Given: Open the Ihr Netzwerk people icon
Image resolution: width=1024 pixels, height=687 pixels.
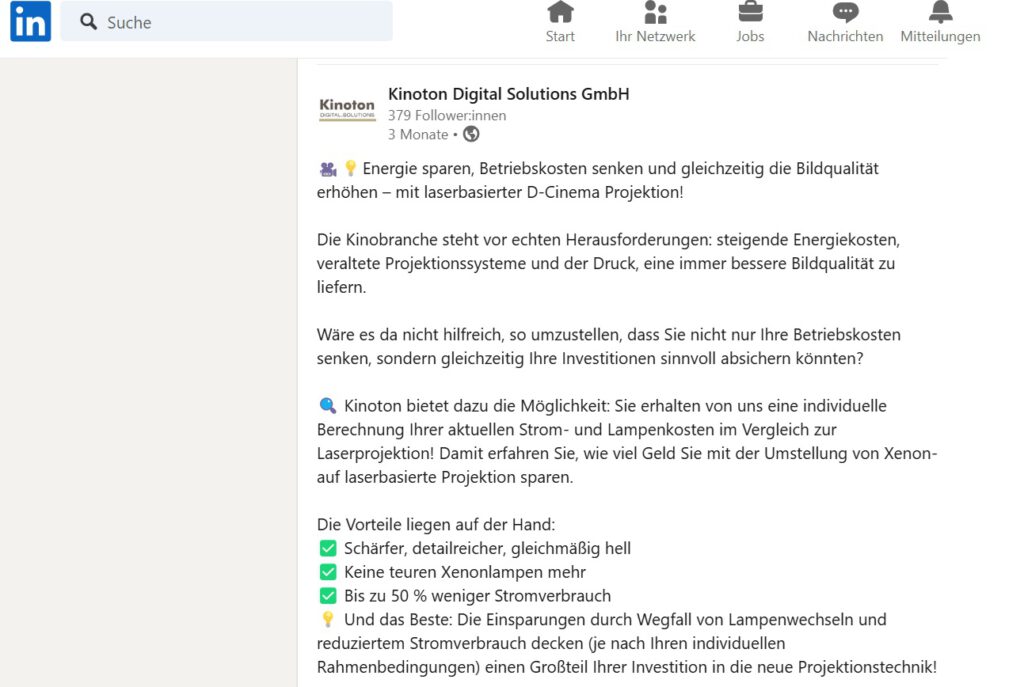Looking at the screenshot, I should 655,12.
